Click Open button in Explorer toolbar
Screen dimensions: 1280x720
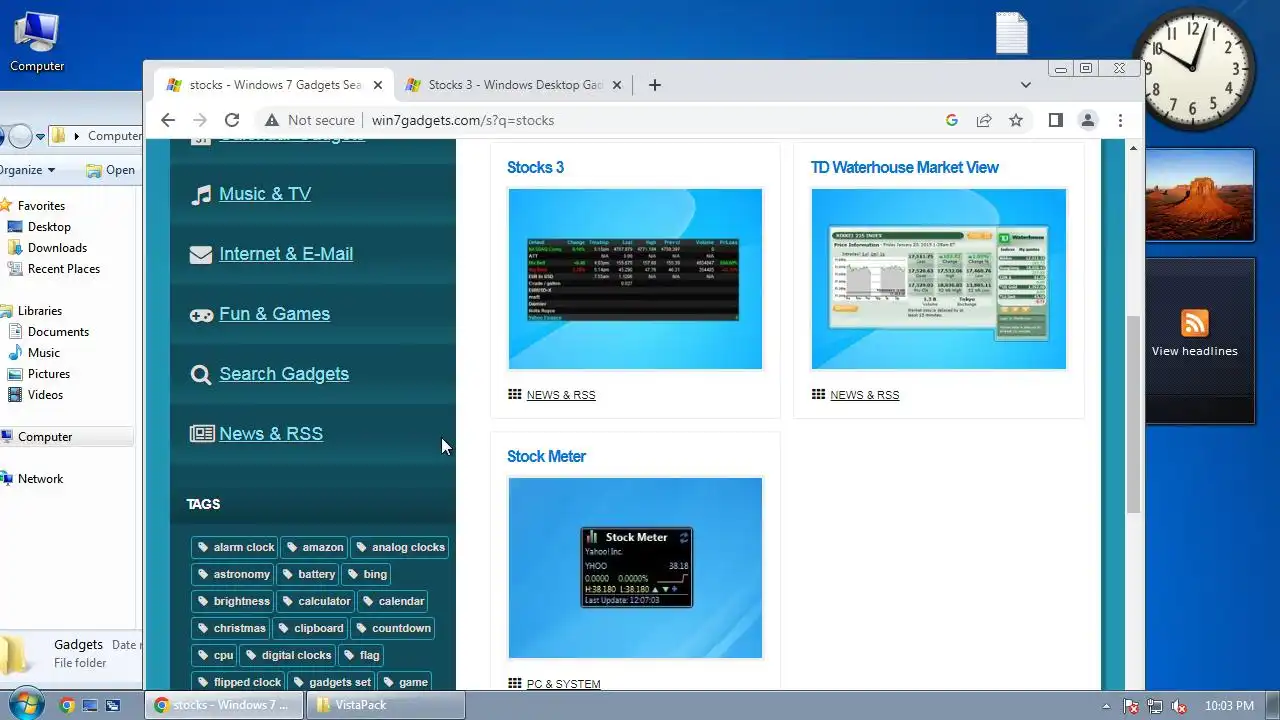tap(110, 170)
